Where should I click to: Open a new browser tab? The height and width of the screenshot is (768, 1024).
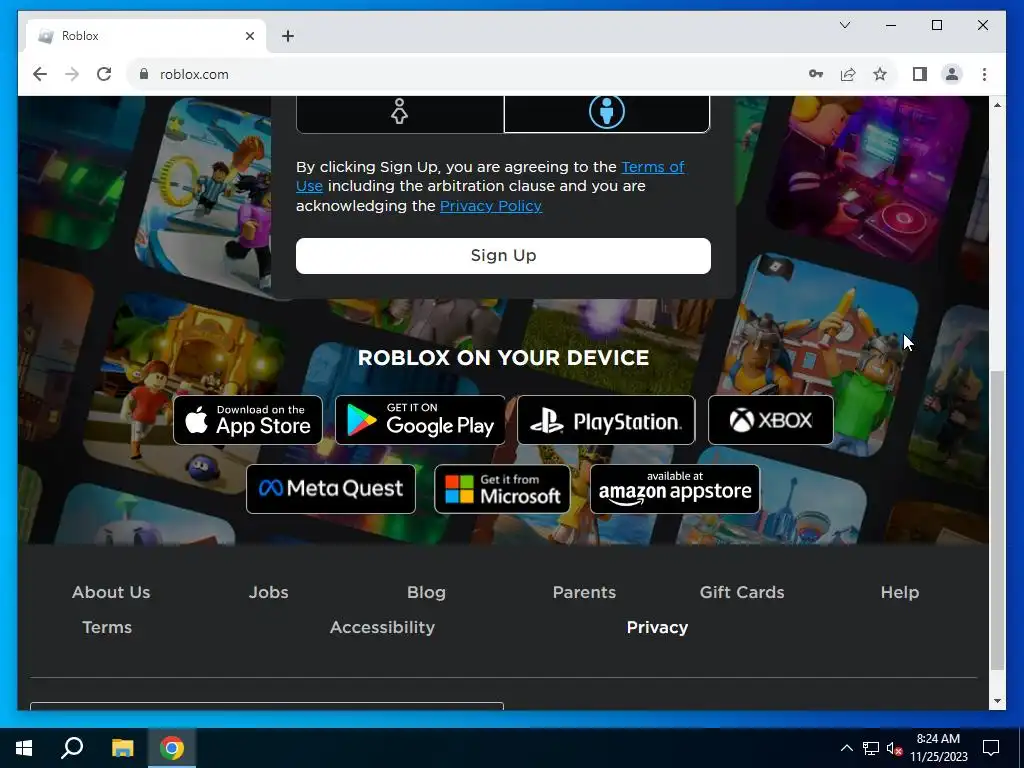[x=288, y=36]
